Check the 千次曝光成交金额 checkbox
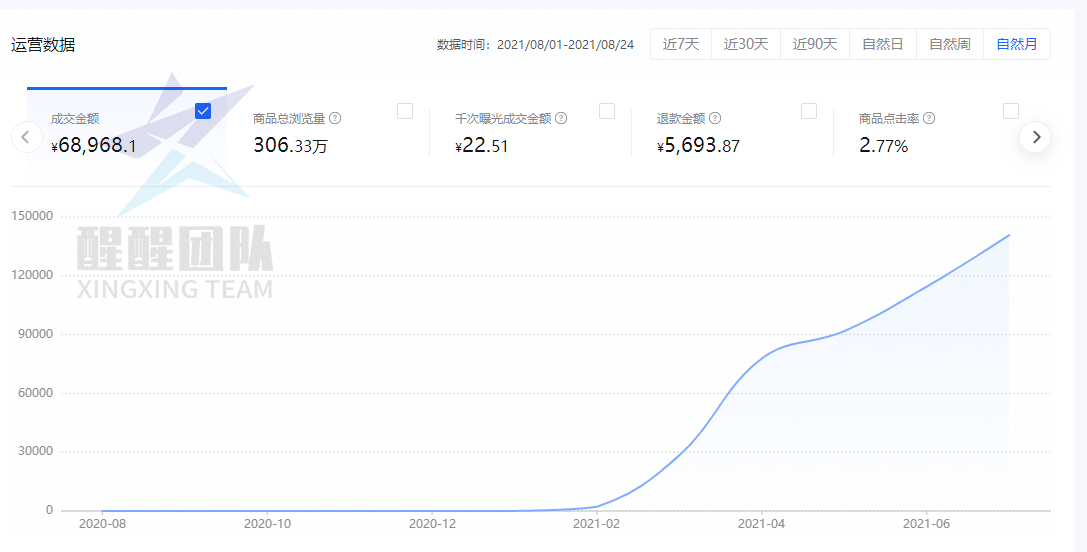Viewport: 1087px width, 552px height. coord(607,111)
